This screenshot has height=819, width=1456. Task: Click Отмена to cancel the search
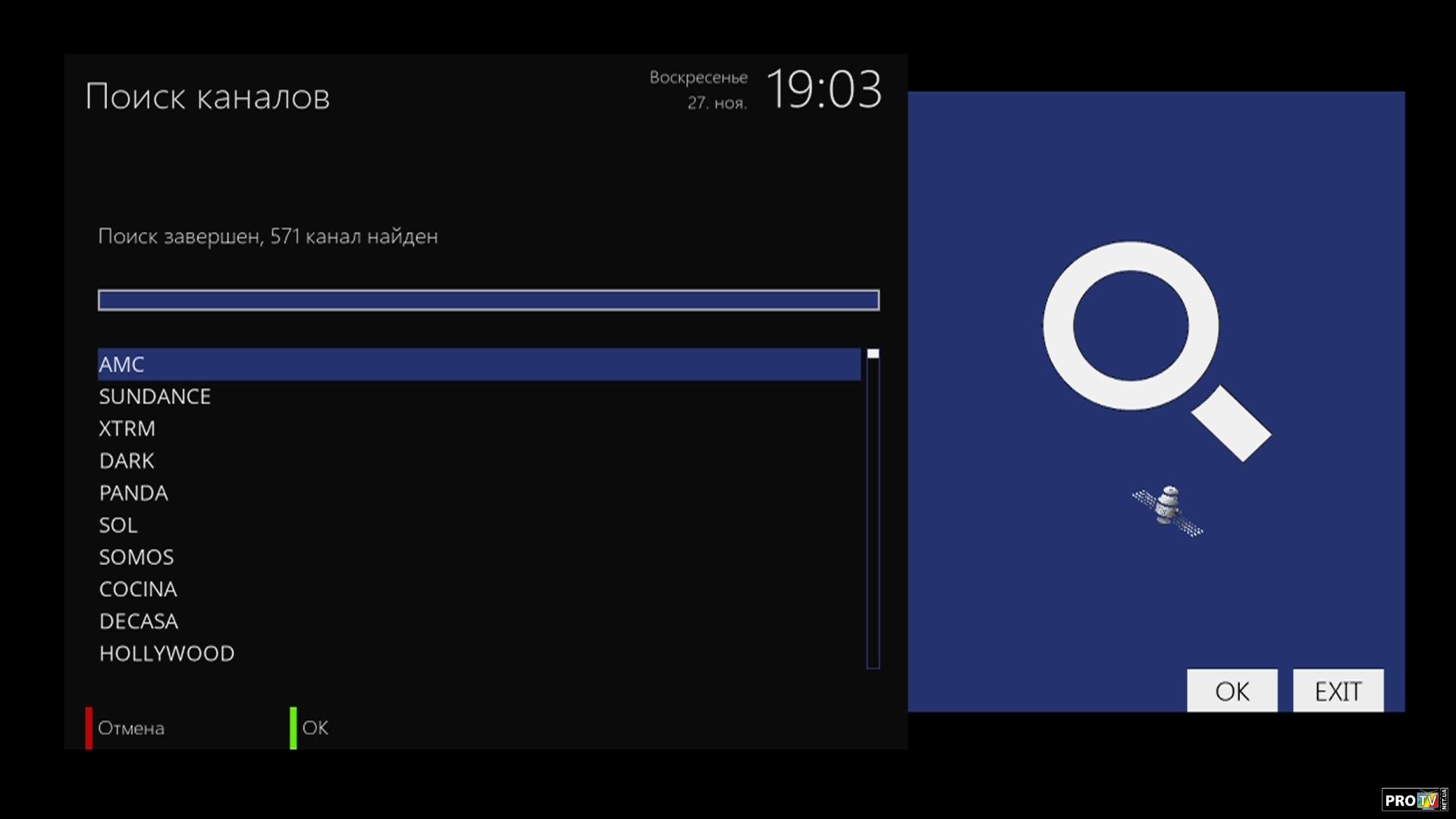(x=131, y=728)
